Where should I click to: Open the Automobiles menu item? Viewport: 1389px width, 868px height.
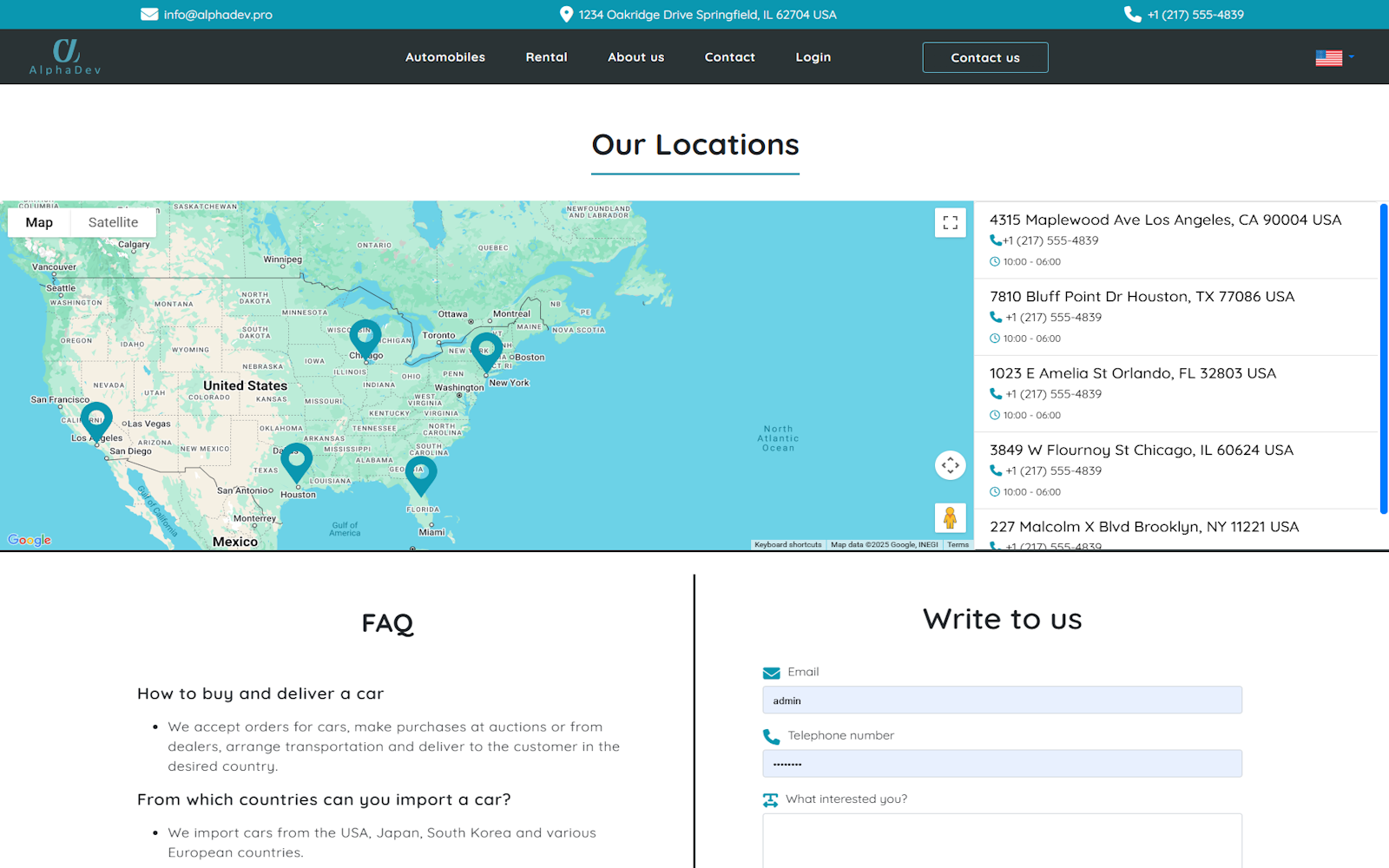445,57
